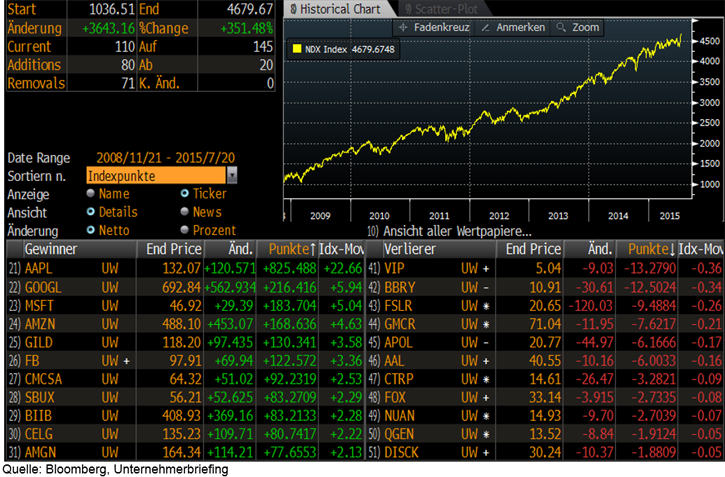Open the AAPL winner row
This screenshot has width=725, height=477.
point(185,268)
